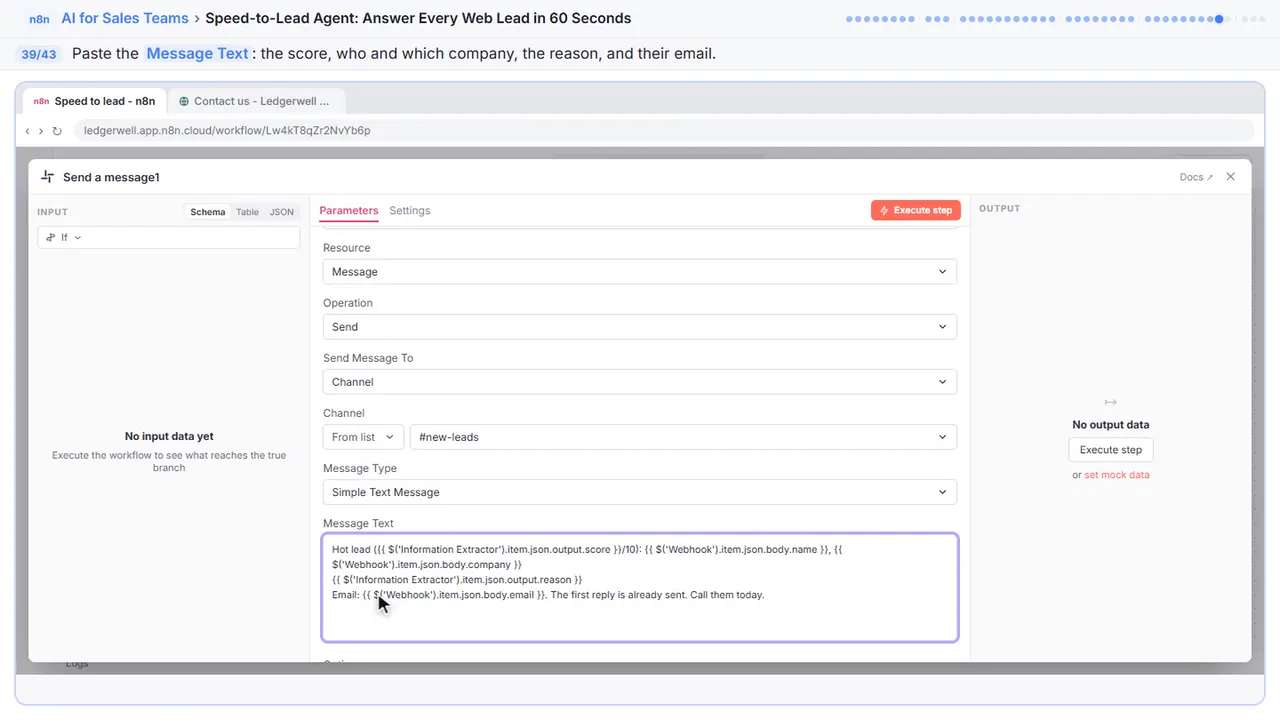The width and height of the screenshot is (1280, 720).
Task: Open the Operation dropdown showing Send
Action: click(x=640, y=327)
